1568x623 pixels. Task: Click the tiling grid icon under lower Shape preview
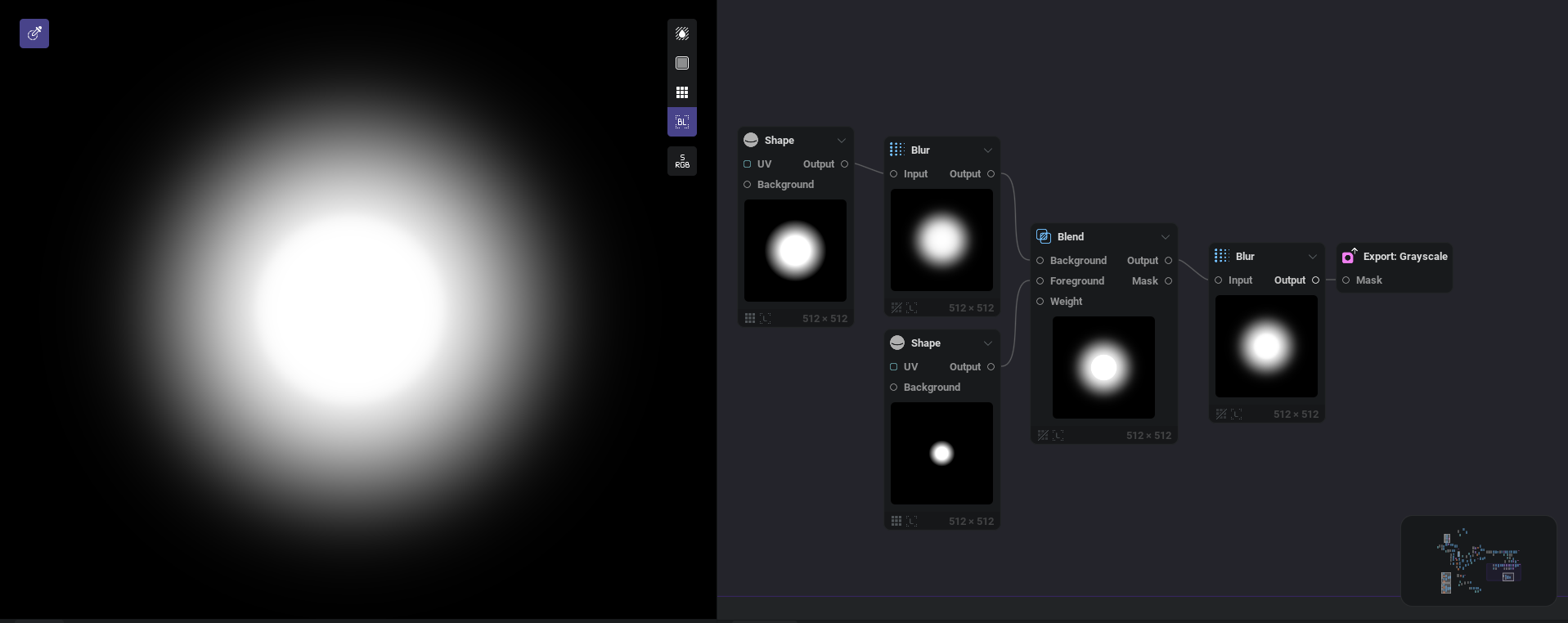pyautogui.click(x=896, y=521)
